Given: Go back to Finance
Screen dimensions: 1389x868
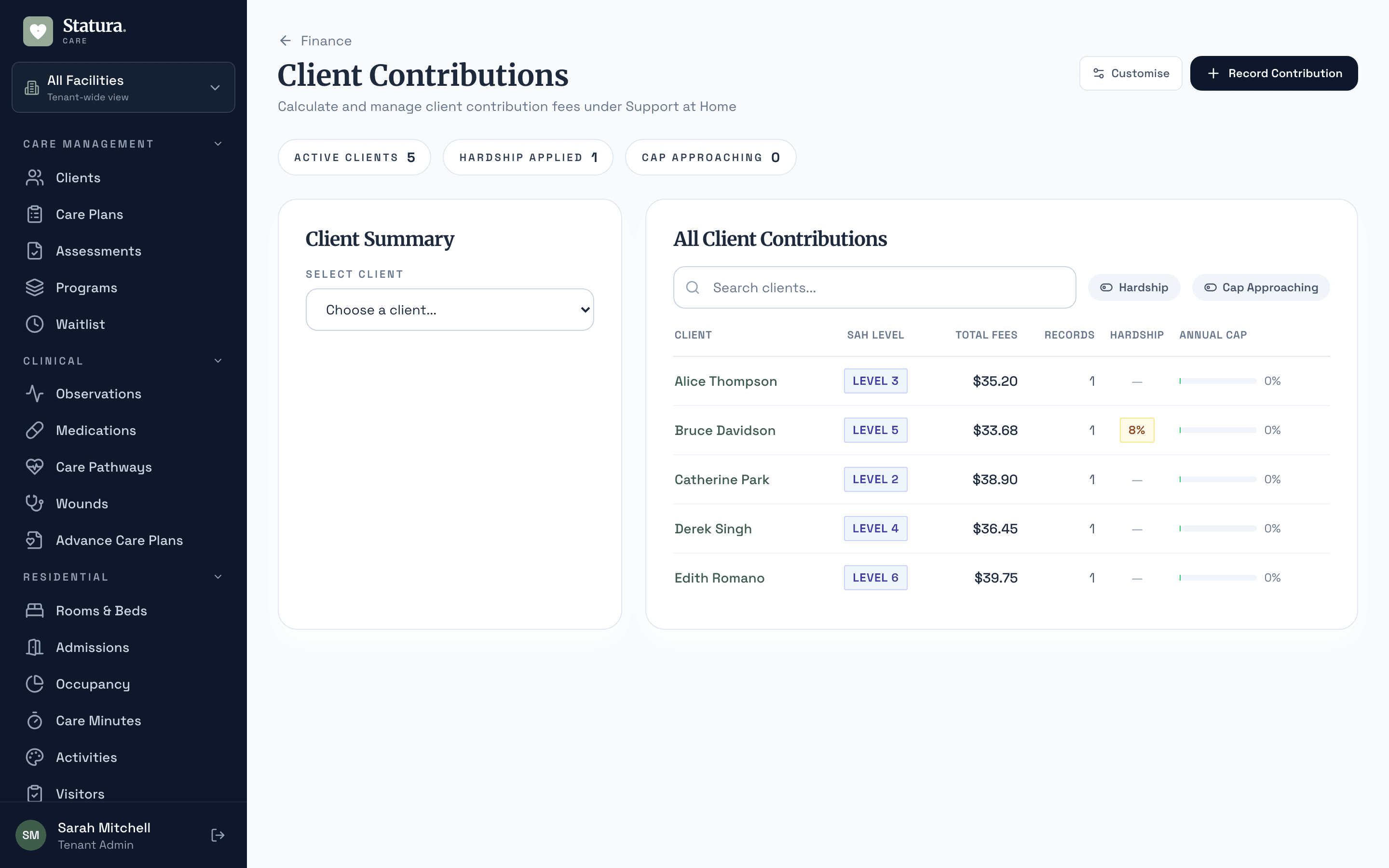Looking at the screenshot, I should click(314, 40).
